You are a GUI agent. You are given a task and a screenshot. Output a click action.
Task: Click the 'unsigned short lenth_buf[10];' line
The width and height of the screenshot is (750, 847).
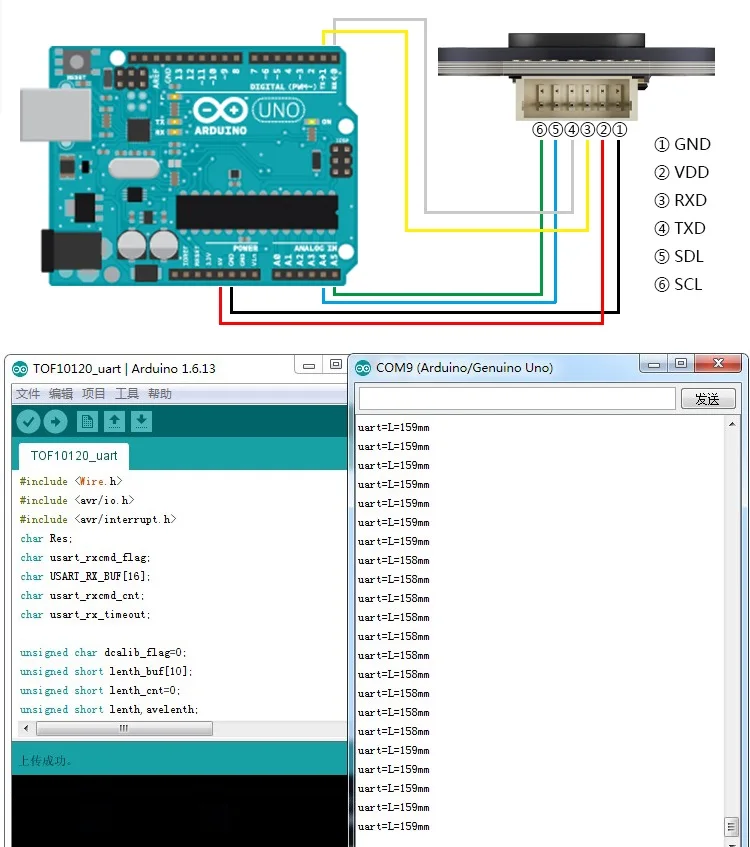coord(106,671)
